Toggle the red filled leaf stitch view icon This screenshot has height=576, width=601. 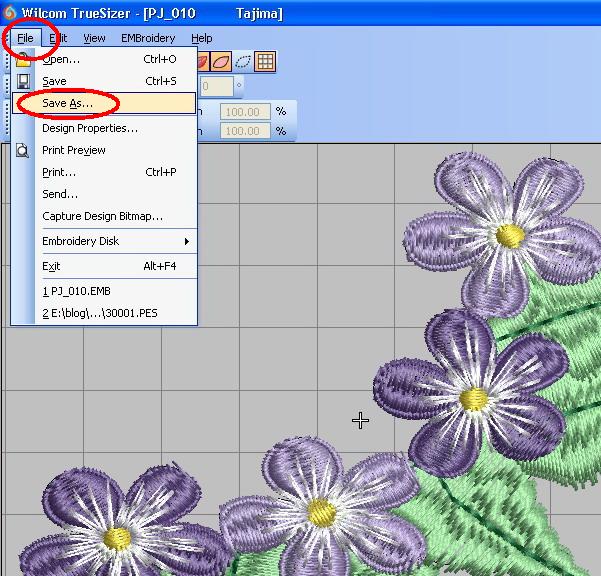click(x=203, y=61)
